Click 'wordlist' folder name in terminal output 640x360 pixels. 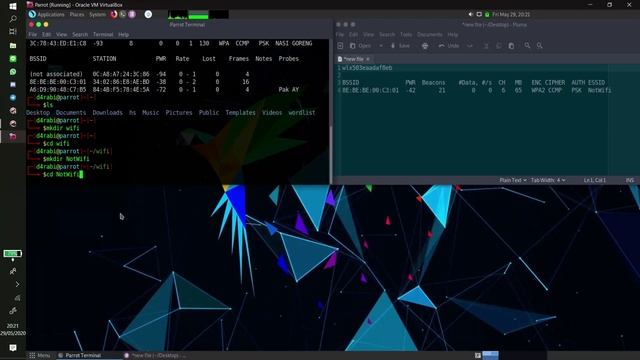(302, 113)
